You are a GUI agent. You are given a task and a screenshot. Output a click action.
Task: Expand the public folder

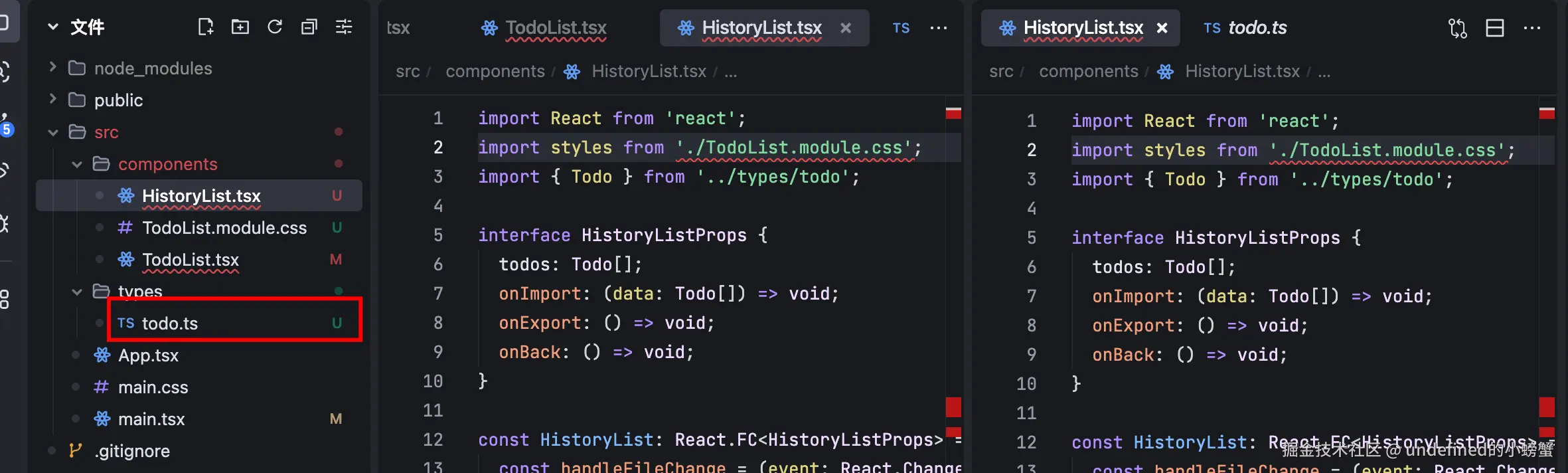pyautogui.click(x=53, y=100)
